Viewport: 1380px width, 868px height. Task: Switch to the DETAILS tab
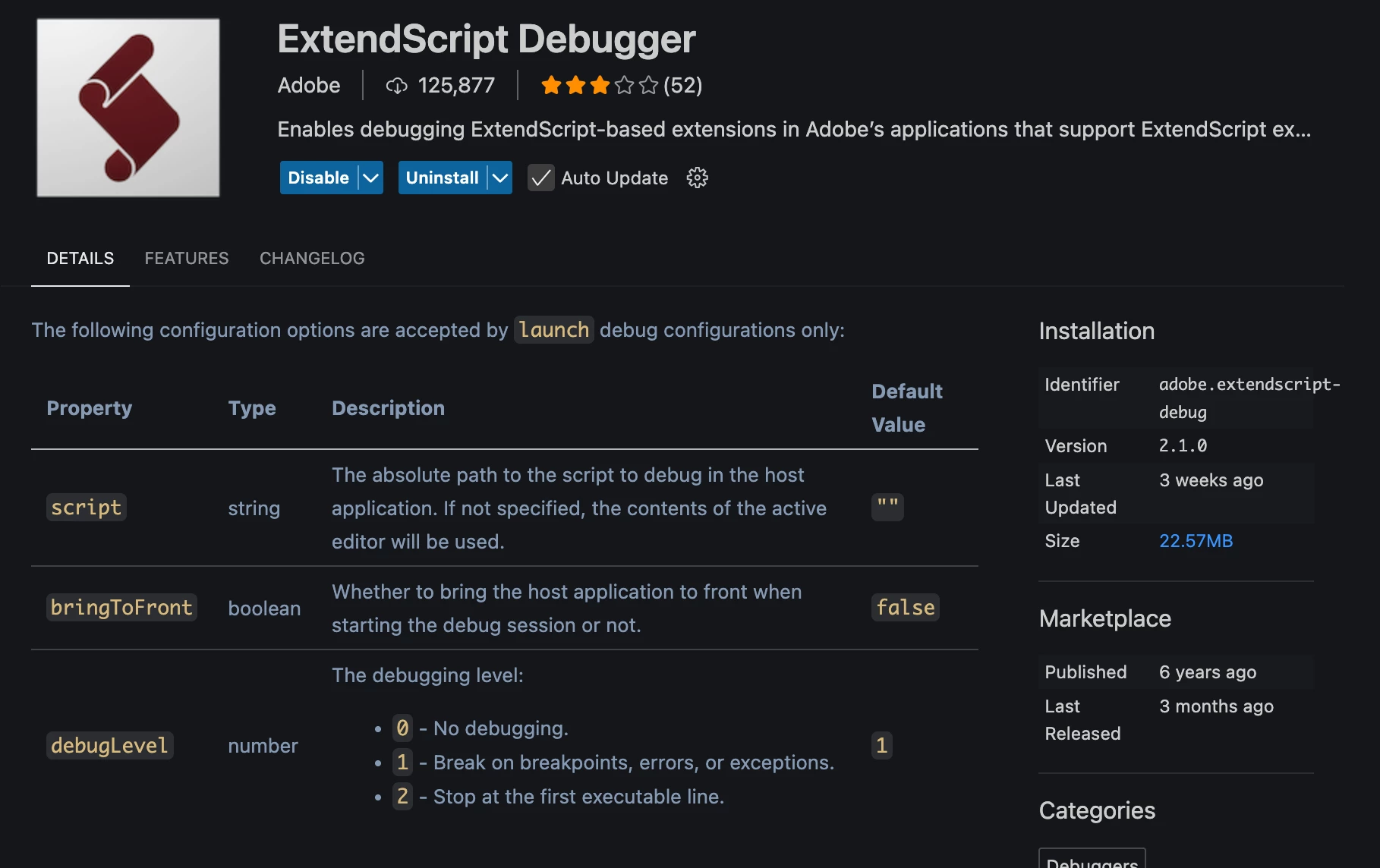coord(80,258)
